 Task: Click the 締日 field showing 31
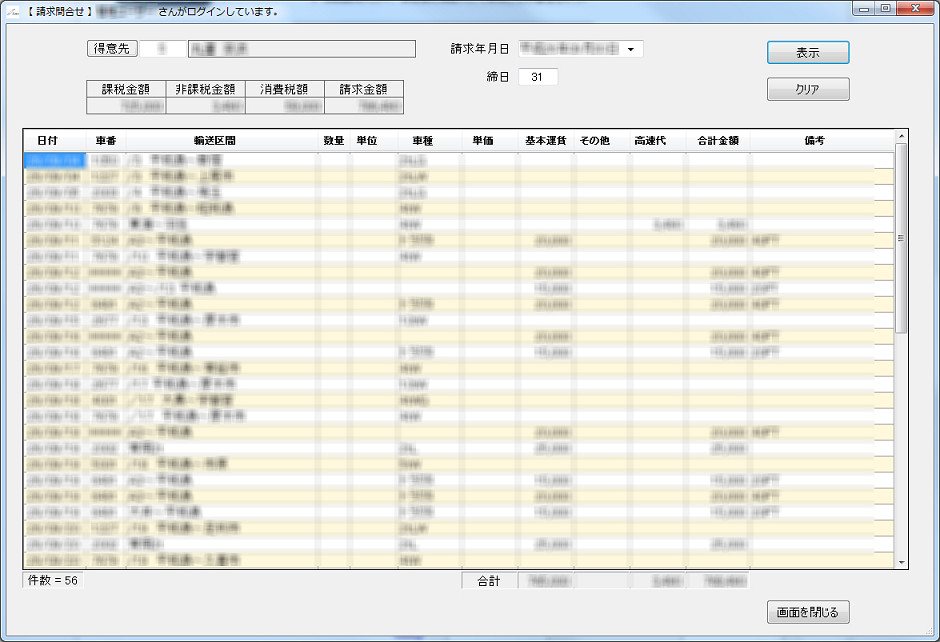538,77
